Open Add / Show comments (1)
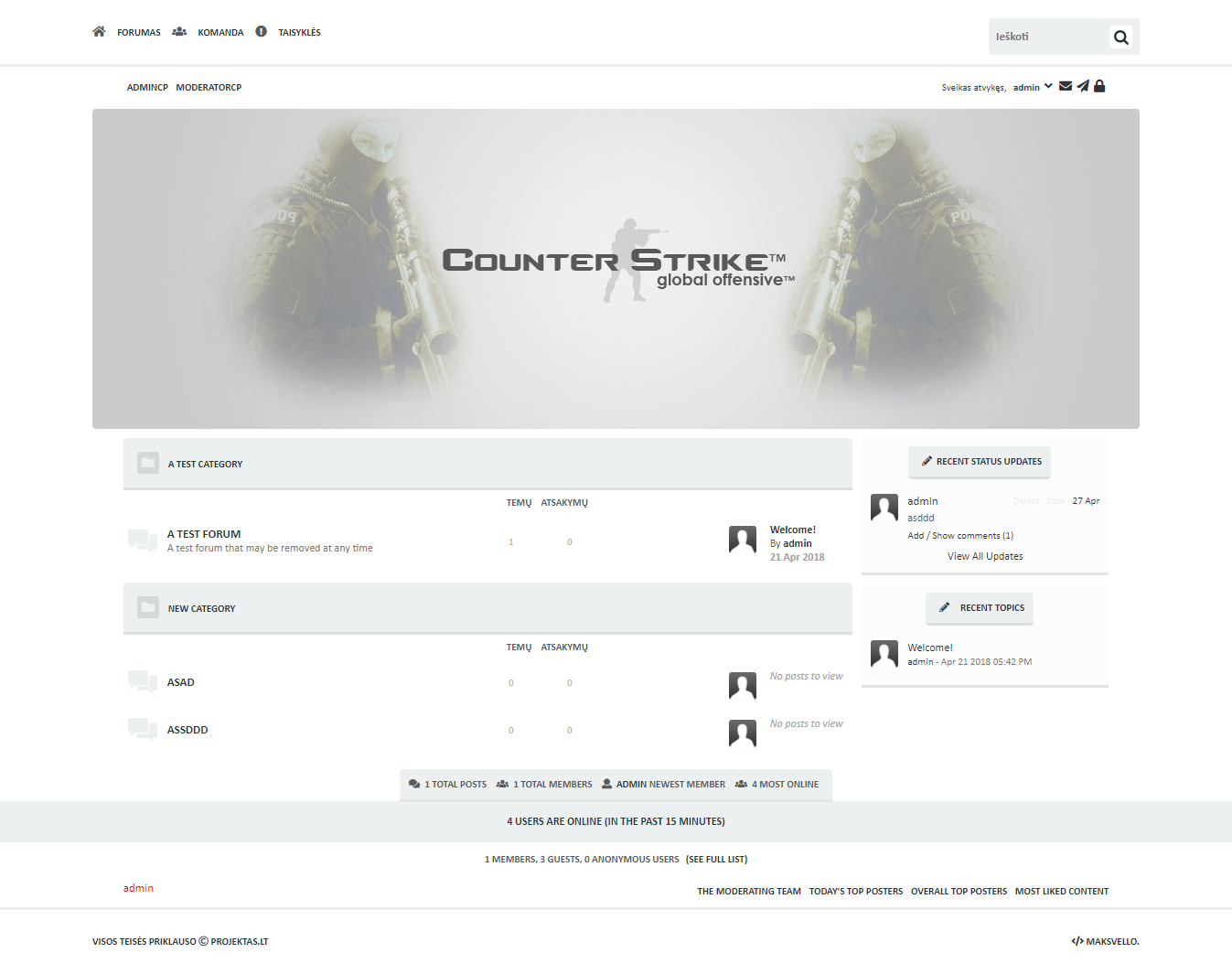The height and width of the screenshot is (974, 1232). tap(960, 536)
